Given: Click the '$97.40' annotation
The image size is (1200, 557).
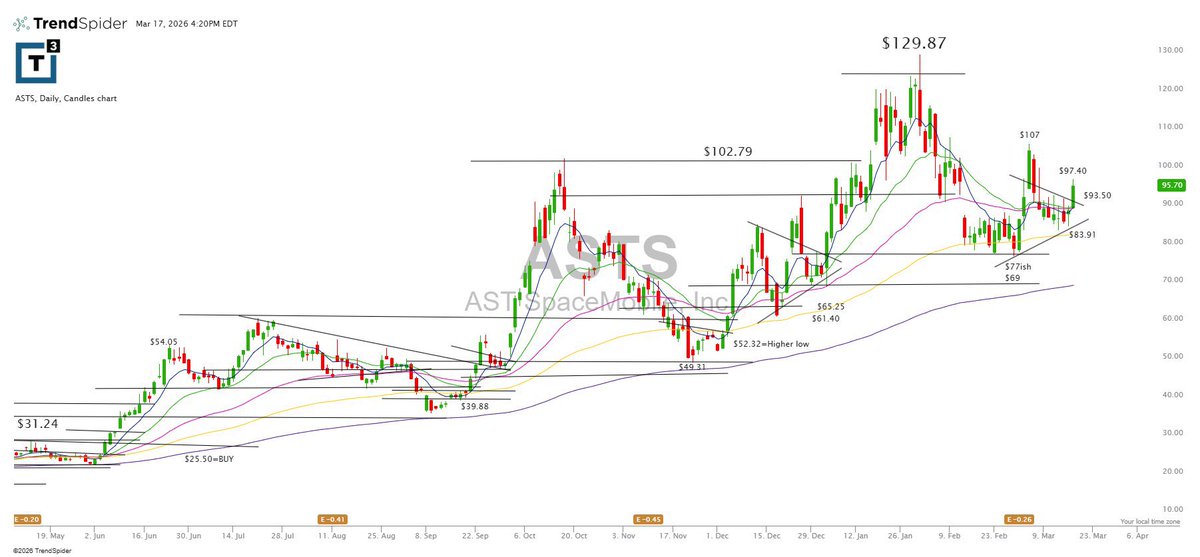Looking at the screenshot, I should coord(1072,171).
